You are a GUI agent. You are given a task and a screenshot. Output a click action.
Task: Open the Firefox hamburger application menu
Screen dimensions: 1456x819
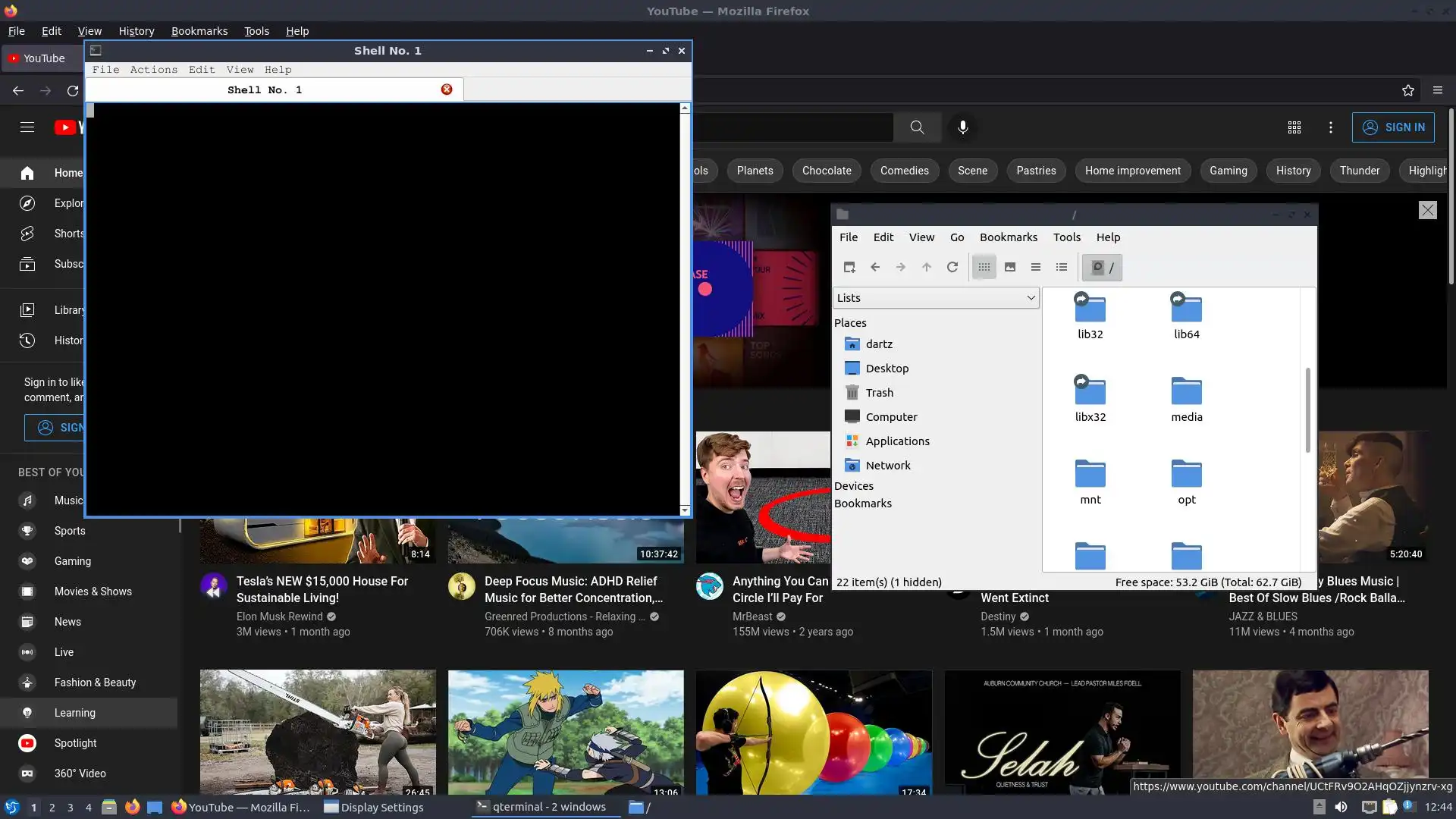pos(1437,90)
